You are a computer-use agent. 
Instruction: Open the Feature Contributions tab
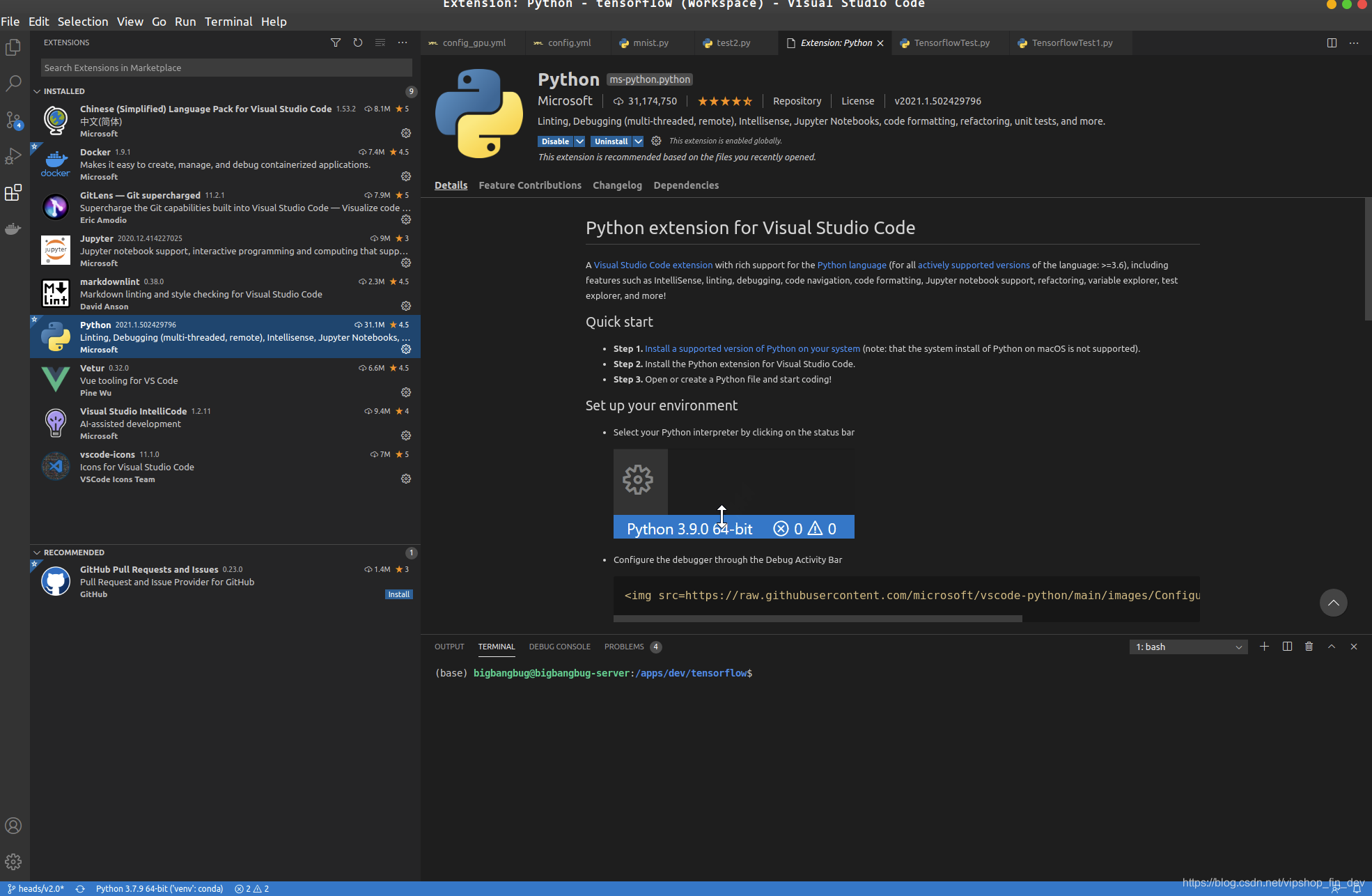pos(530,185)
